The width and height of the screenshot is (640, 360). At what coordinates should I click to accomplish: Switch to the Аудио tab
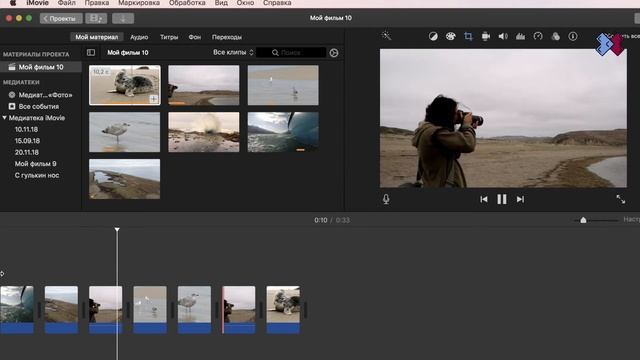[x=139, y=37]
